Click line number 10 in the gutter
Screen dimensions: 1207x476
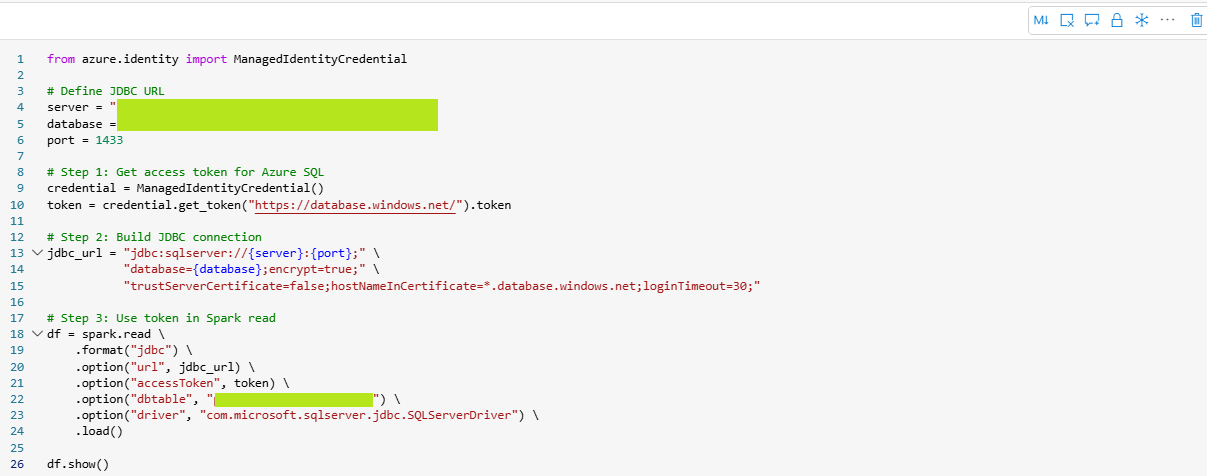coord(19,205)
